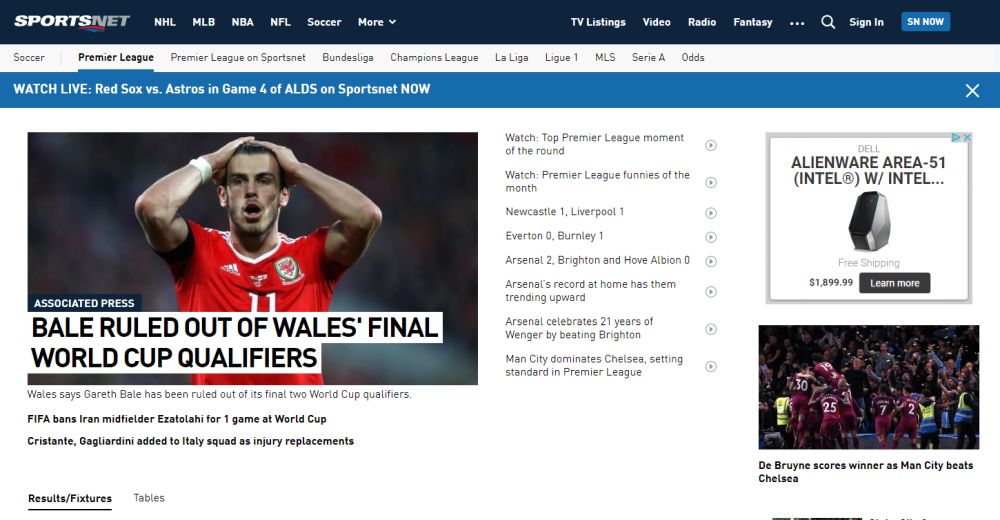Switch to La Liga
The image size is (1000, 520).
point(511,57)
